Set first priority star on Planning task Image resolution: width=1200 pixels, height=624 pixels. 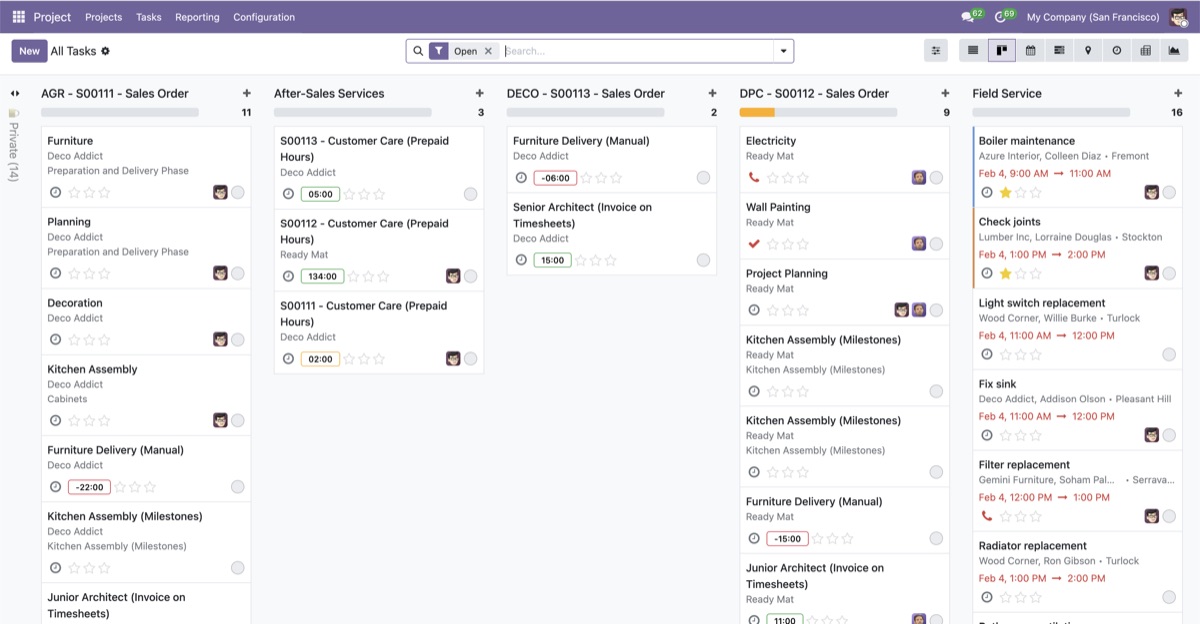[74, 273]
